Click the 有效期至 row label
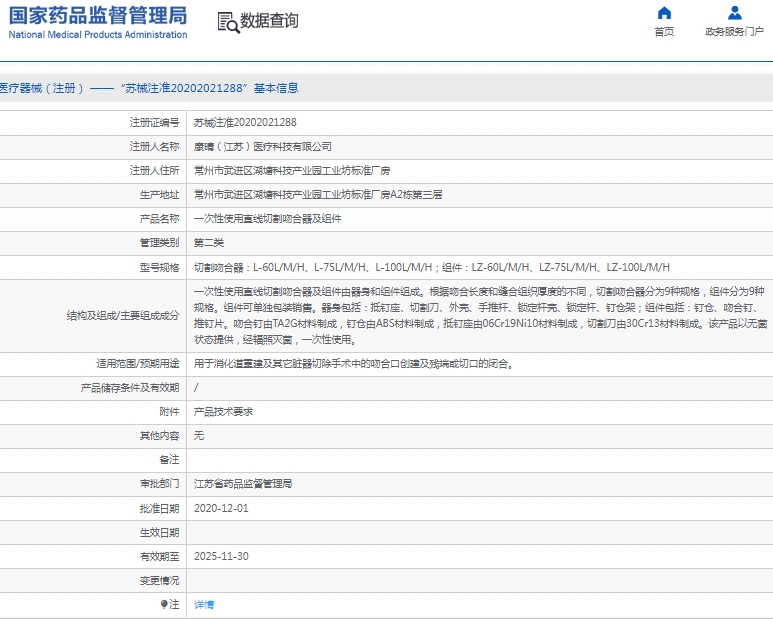 click(x=159, y=556)
